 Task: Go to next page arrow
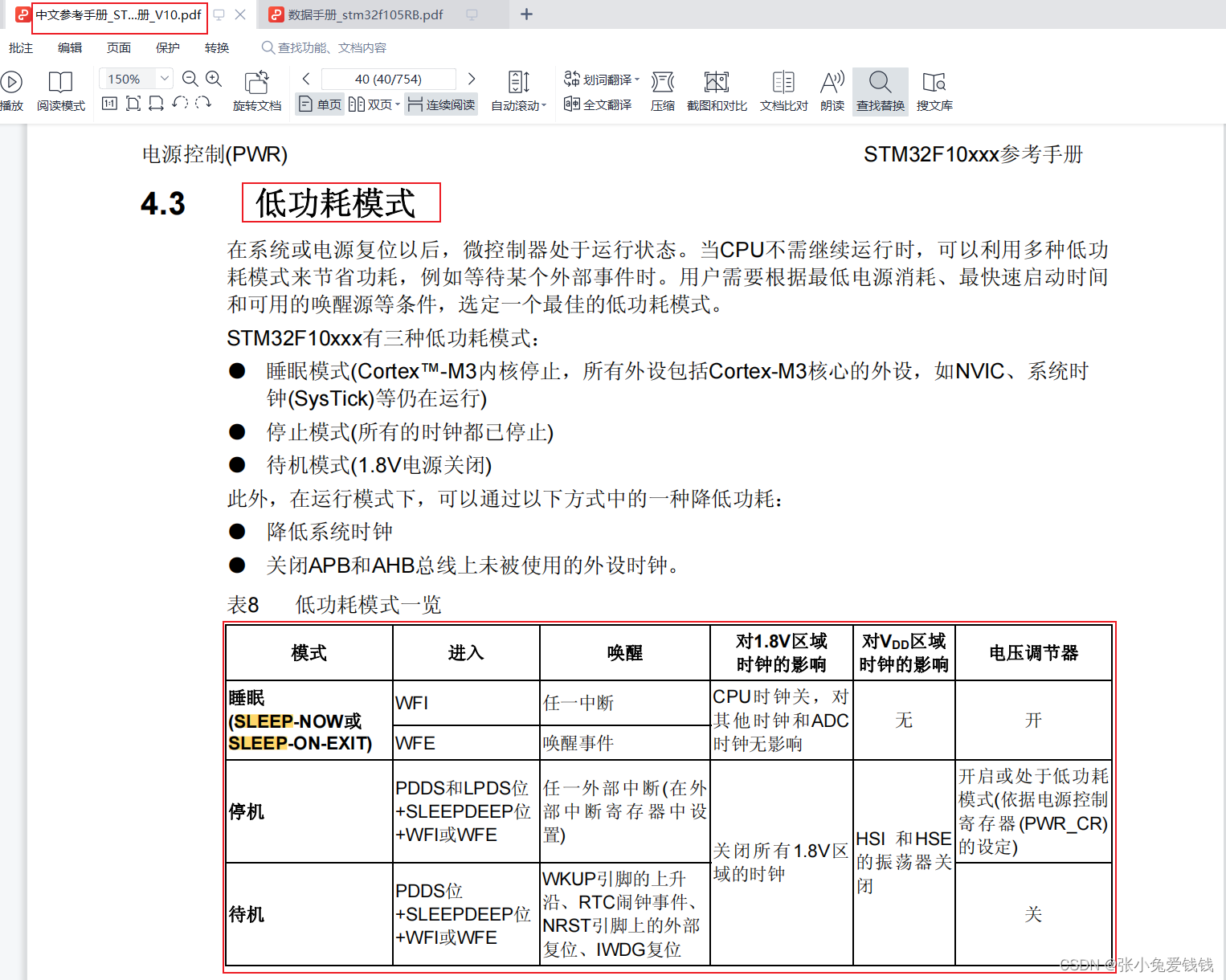tap(472, 79)
